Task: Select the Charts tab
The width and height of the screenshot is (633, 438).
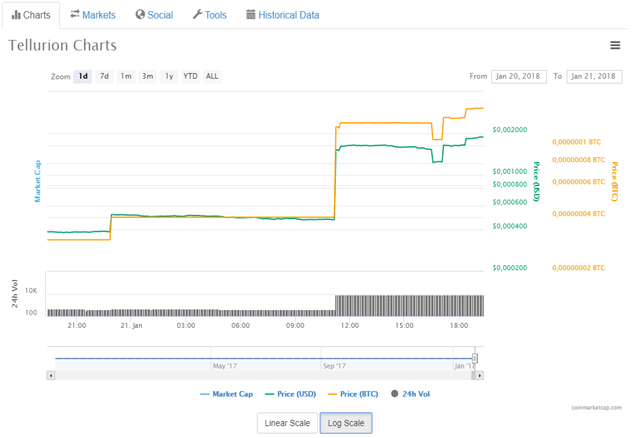Action: click(31, 15)
